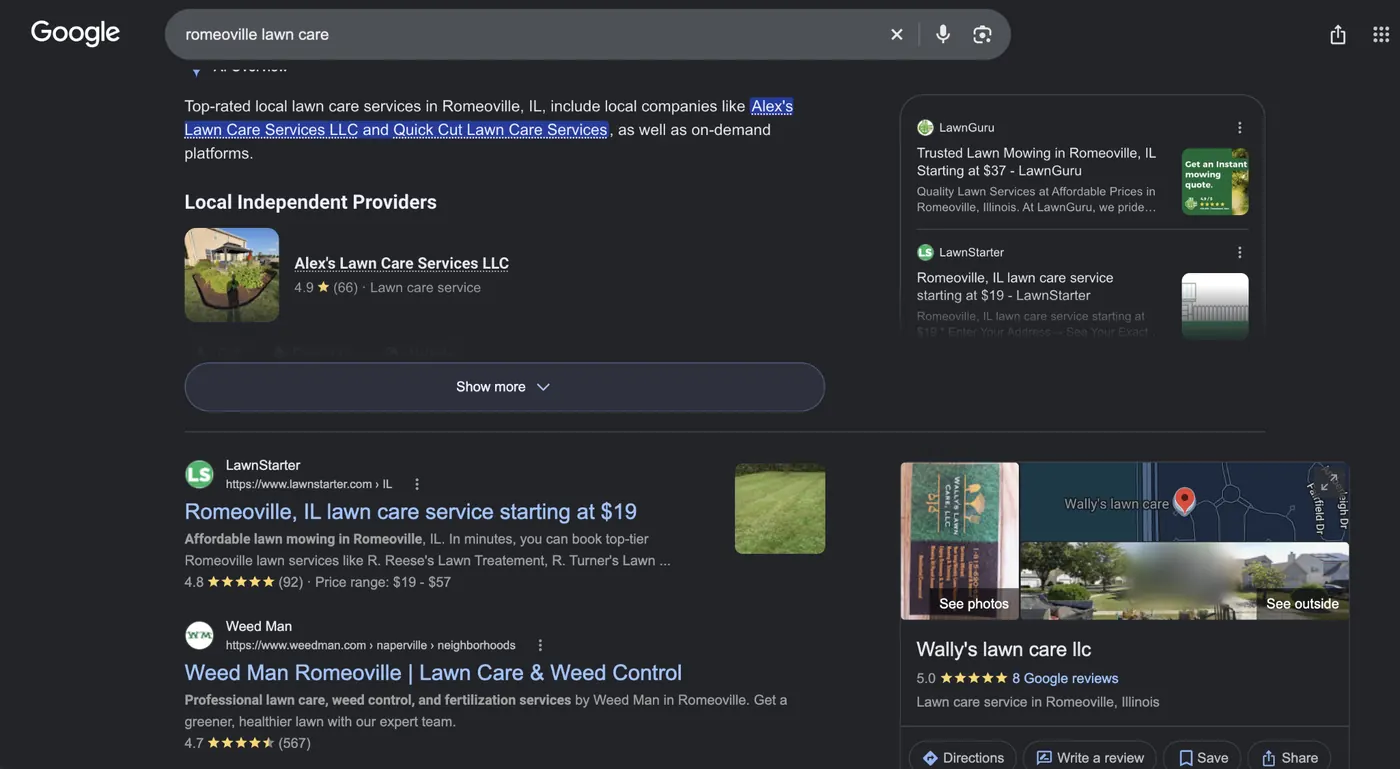Click the LawnGuru instant mowing quote image
Screen dimensions: 1400x769
(1215, 182)
